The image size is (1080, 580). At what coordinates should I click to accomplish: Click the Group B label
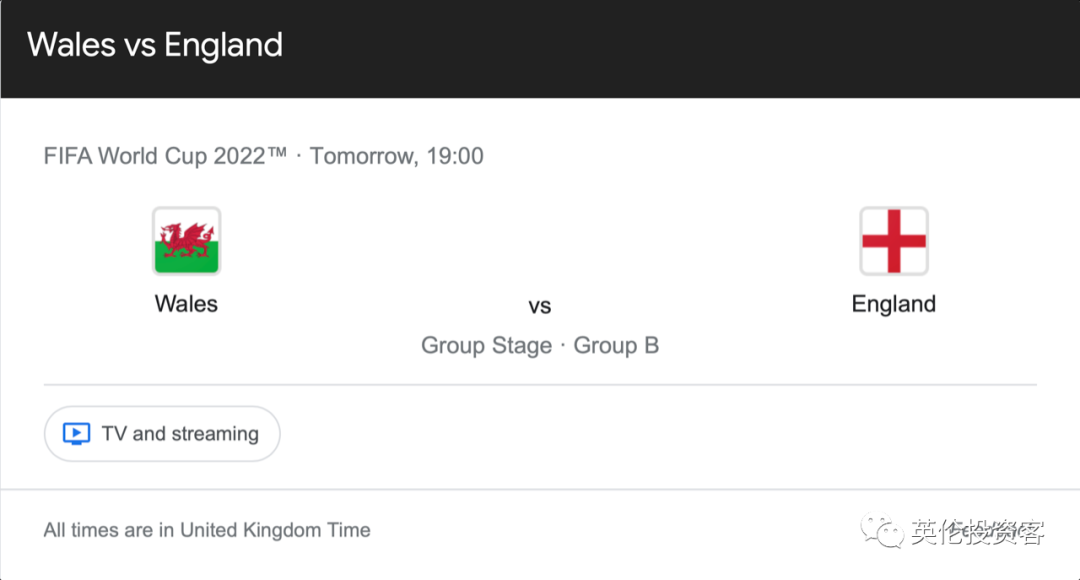pos(616,345)
